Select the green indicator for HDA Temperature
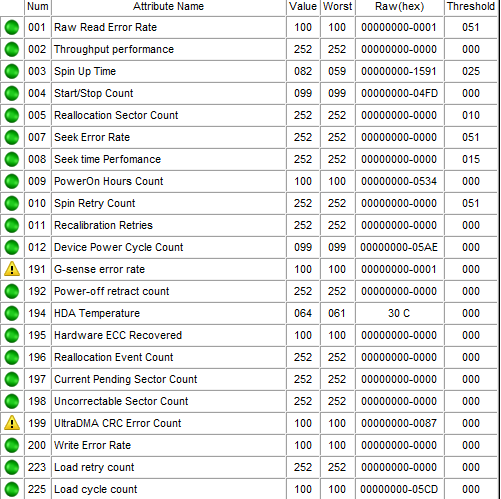 [x=12, y=313]
